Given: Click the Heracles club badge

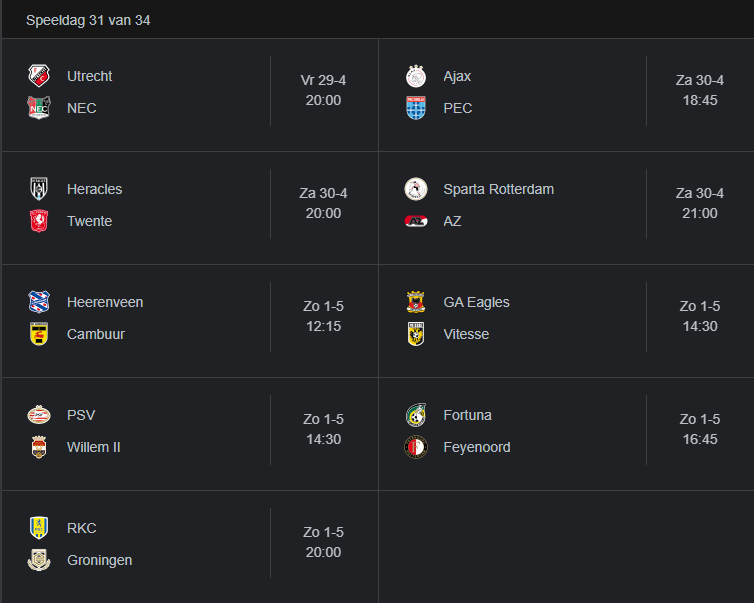Looking at the screenshot, I should pos(39,189).
